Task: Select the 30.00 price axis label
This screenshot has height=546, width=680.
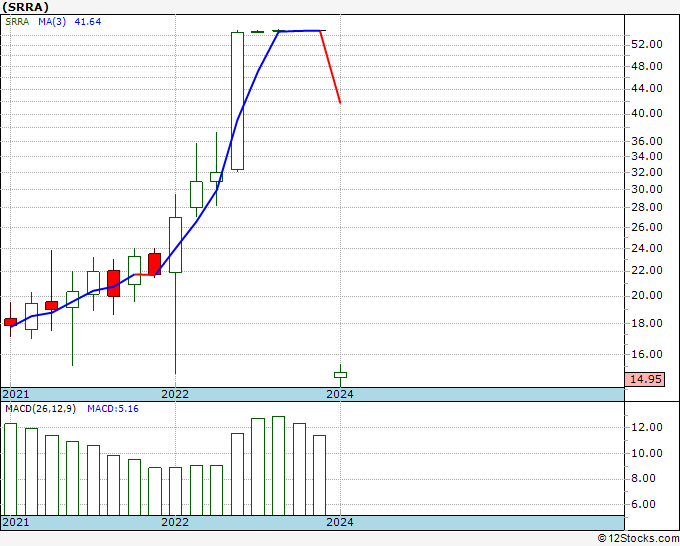Action: point(647,190)
